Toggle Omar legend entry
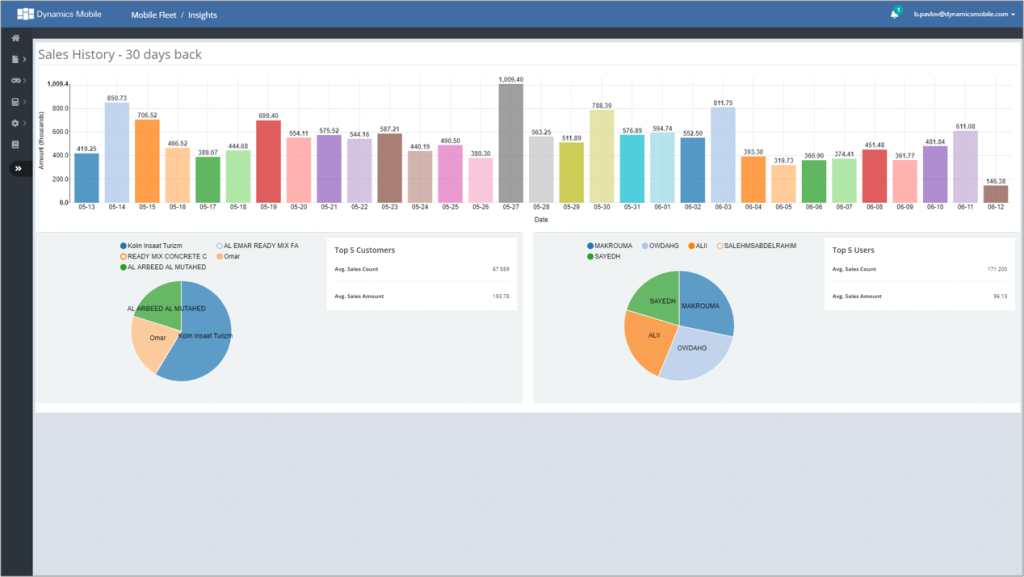The height and width of the screenshot is (577, 1024). point(228,257)
